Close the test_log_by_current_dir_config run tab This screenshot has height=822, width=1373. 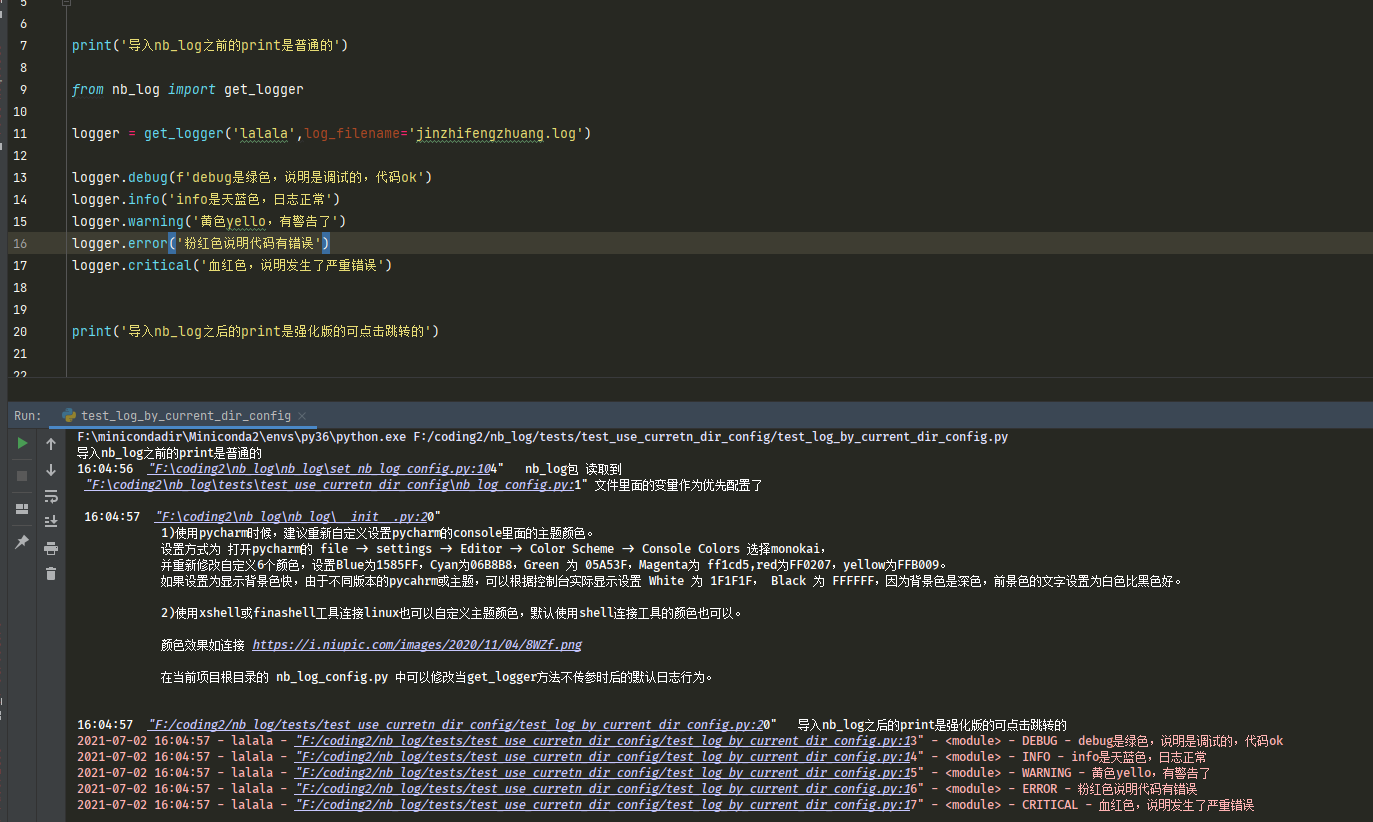[x=302, y=416]
